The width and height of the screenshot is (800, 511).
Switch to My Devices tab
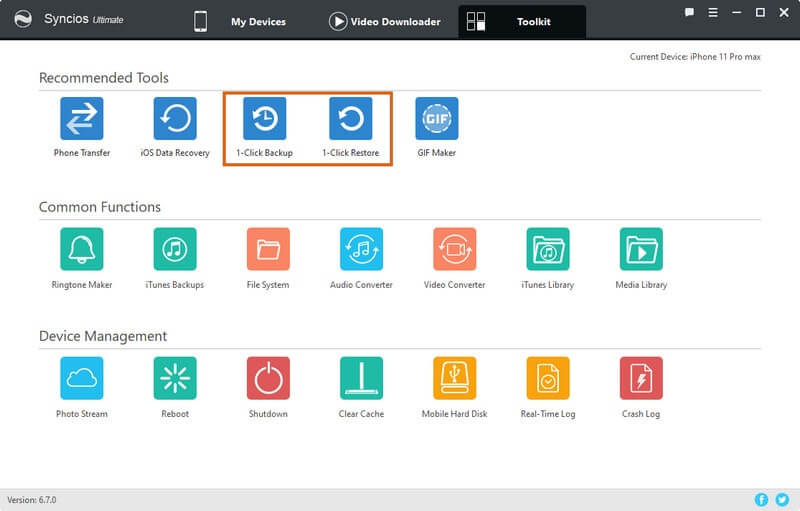point(240,21)
